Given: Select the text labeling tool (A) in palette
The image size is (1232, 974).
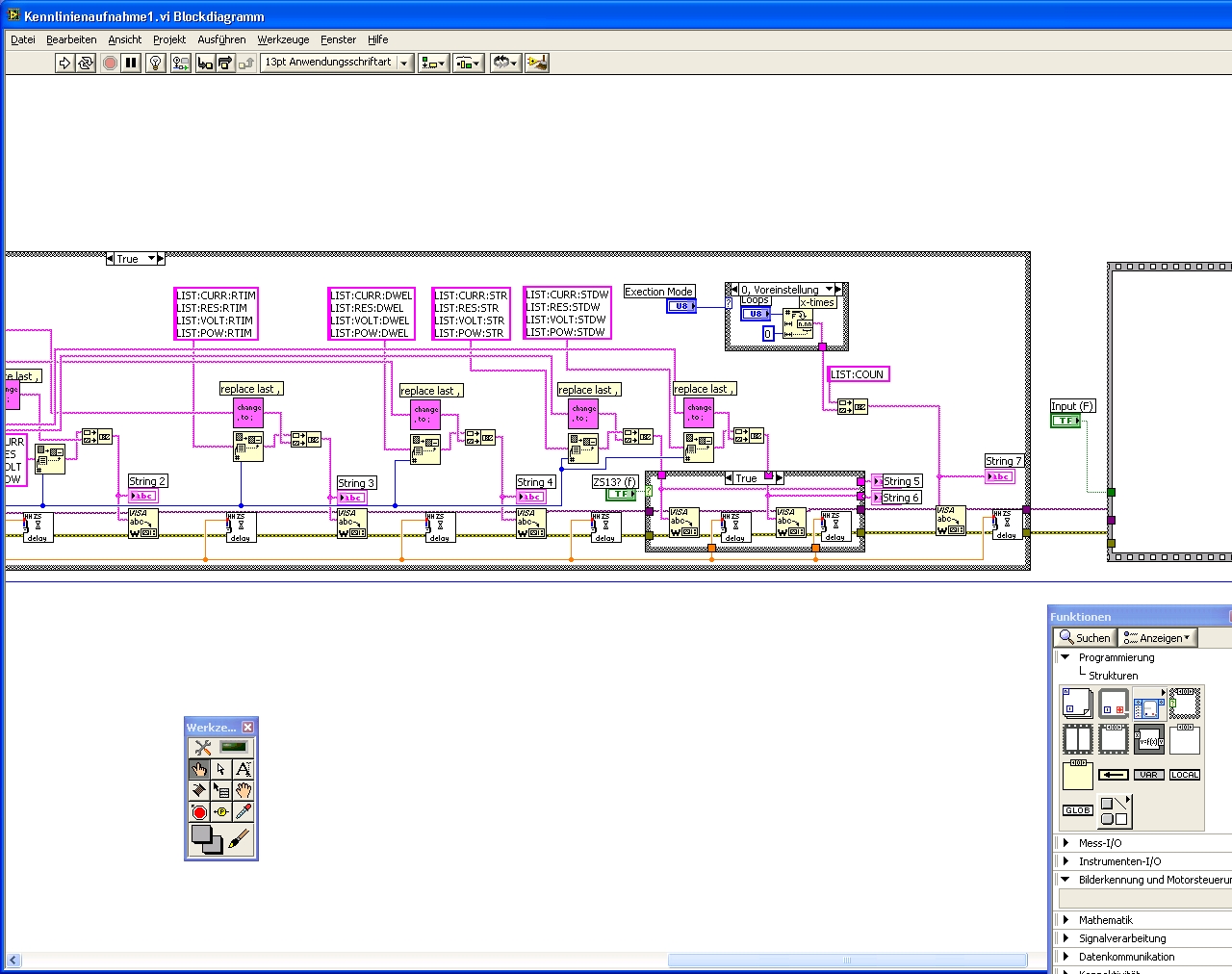Looking at the screenshot, I should point(244,769).
